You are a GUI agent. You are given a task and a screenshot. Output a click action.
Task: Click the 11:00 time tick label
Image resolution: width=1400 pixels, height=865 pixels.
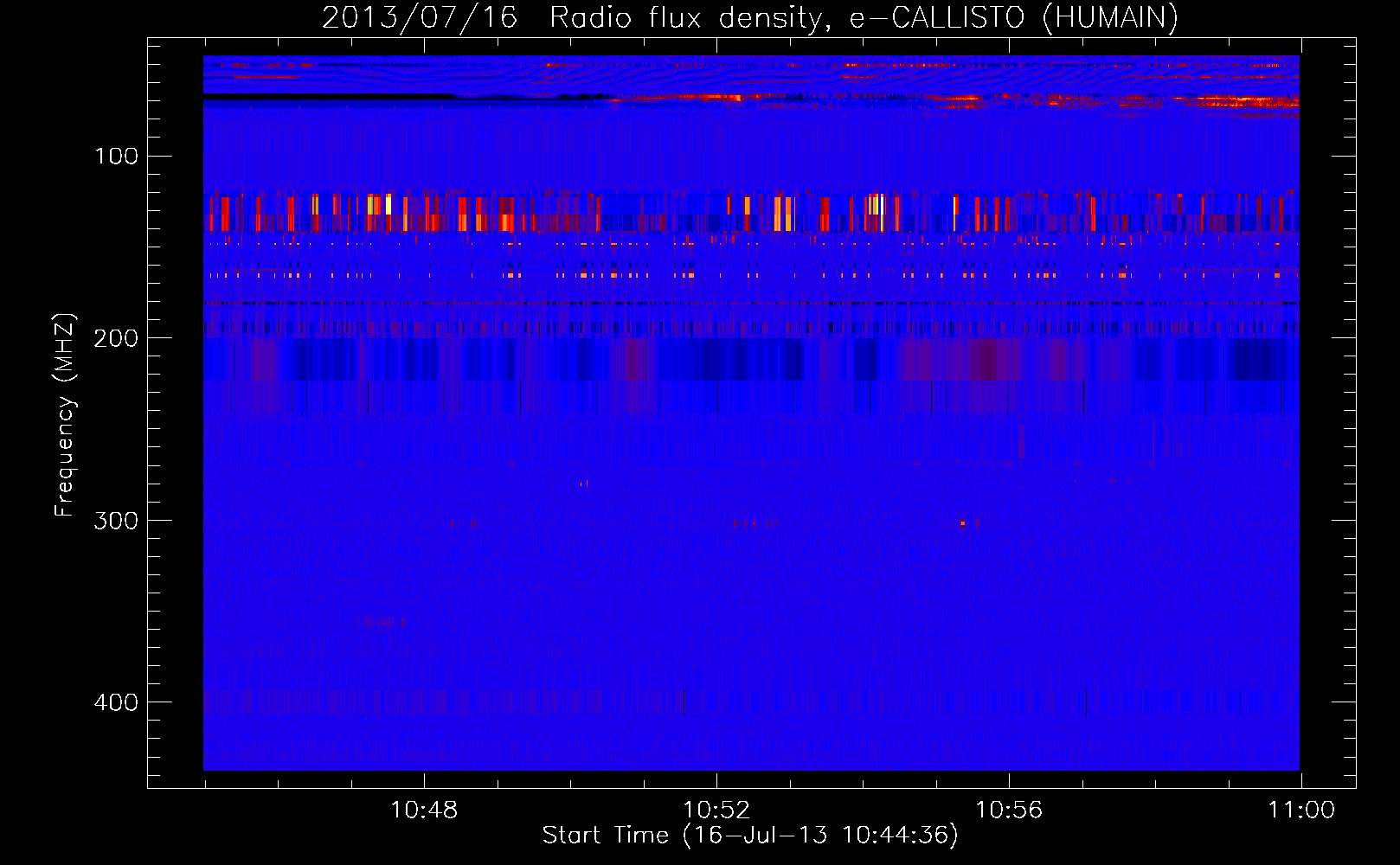[x=1301, y=810]
